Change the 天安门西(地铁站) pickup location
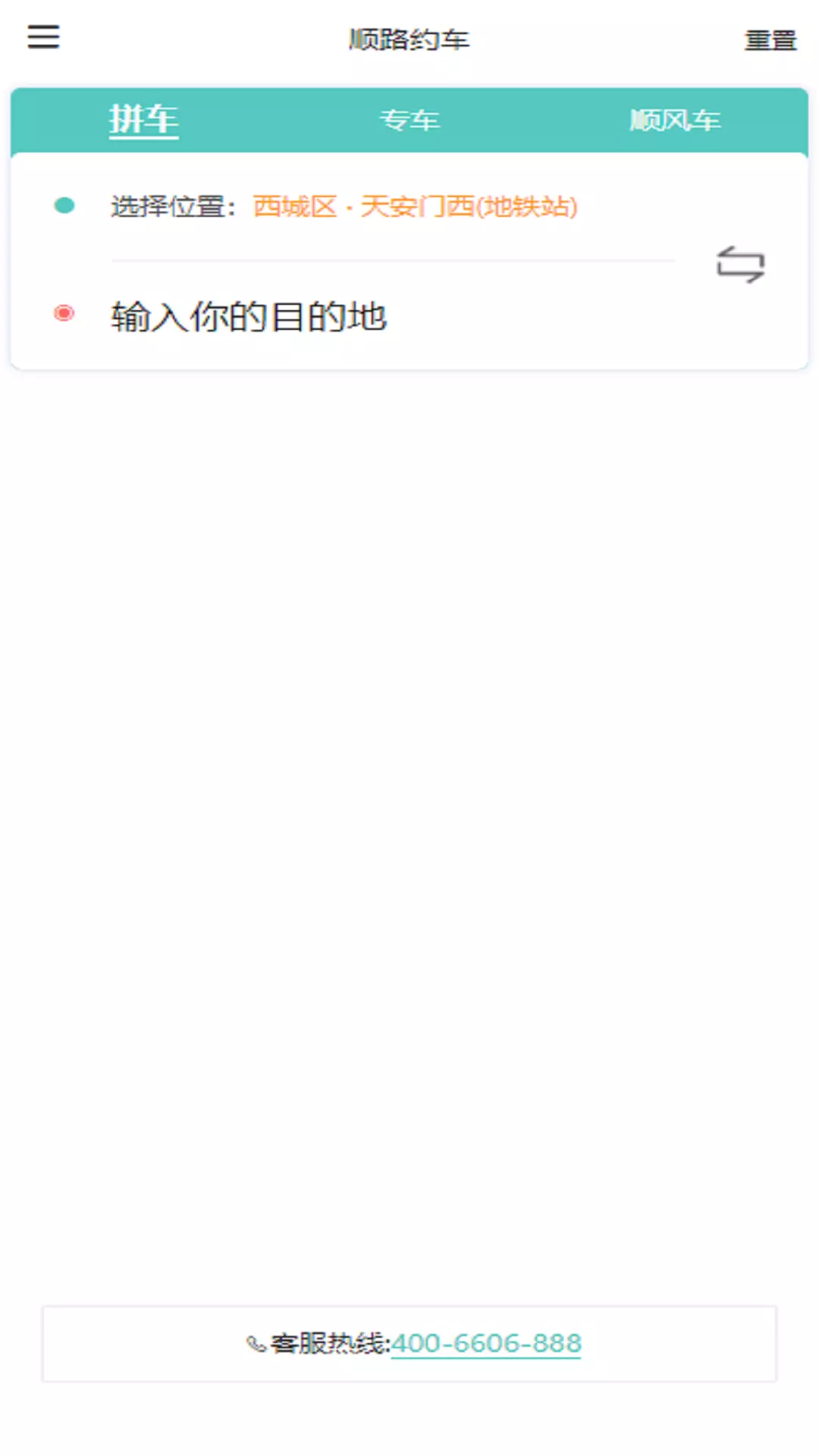This screenshot has height=1456, width=819. coord(469,206)
